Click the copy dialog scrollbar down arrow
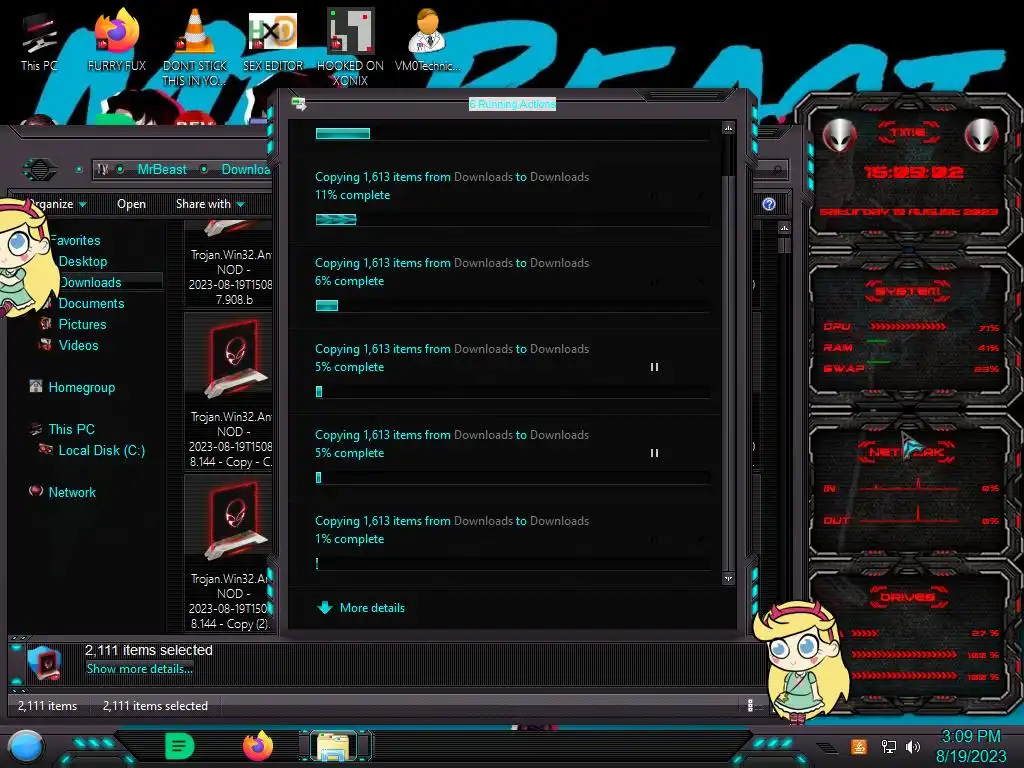This screenshot has width=1024, height=768. pyautogui.click(x=728, y=579)
